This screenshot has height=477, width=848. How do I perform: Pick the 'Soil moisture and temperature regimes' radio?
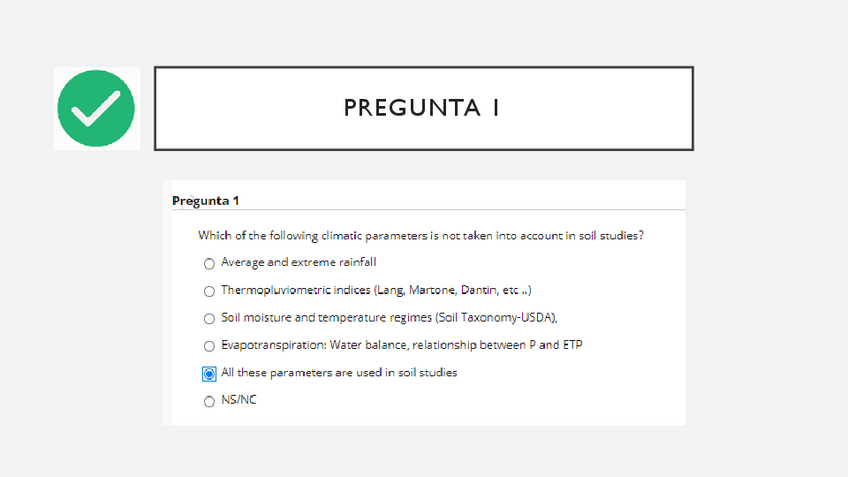click(209, 319)
